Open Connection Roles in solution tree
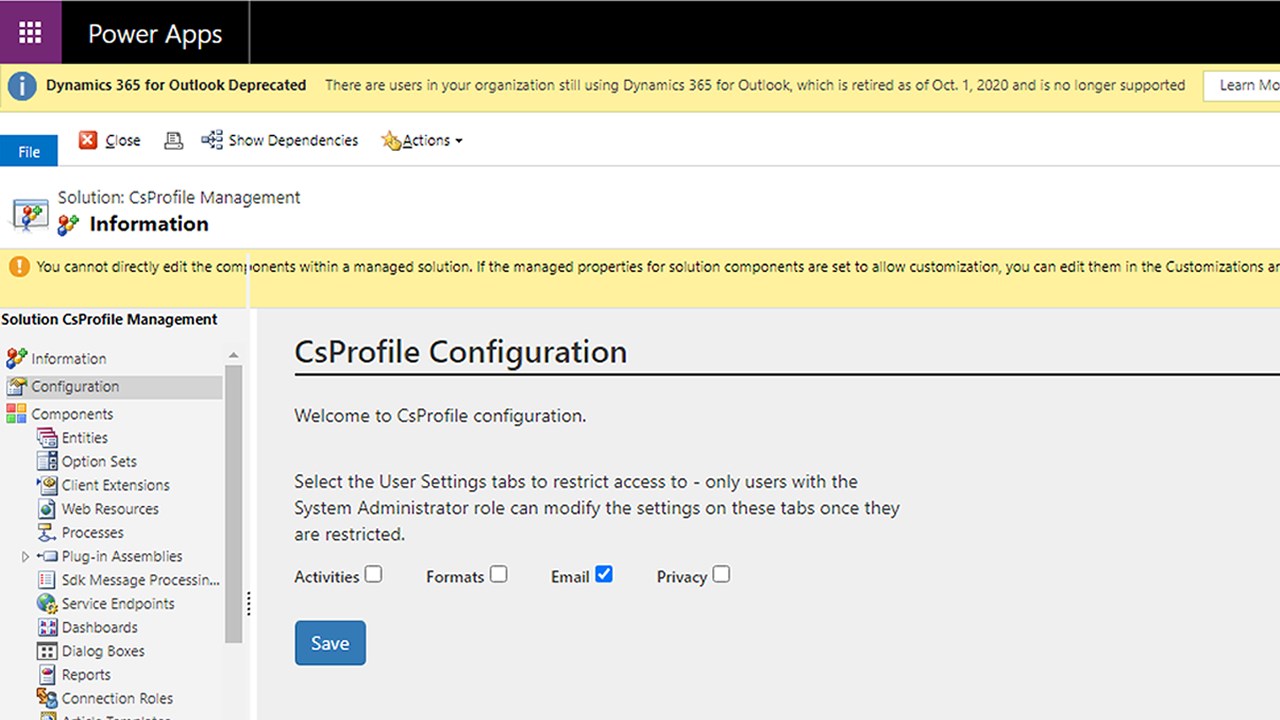Screen dimensions: 1280x720 point(117,699)
